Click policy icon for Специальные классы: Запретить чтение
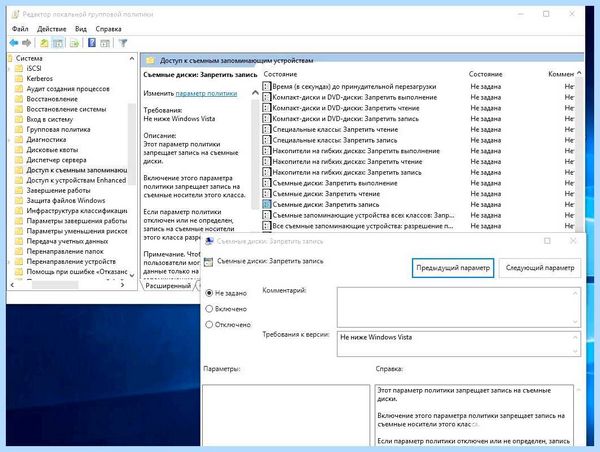 (x=267, y=129)
